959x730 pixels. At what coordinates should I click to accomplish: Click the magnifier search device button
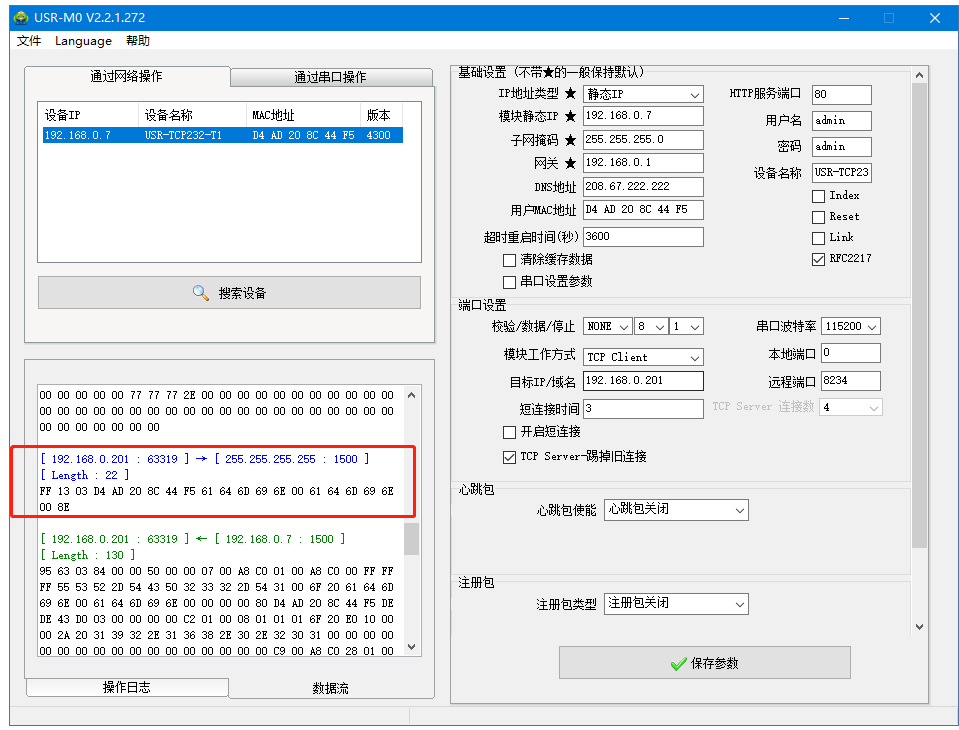pos(229,293)
